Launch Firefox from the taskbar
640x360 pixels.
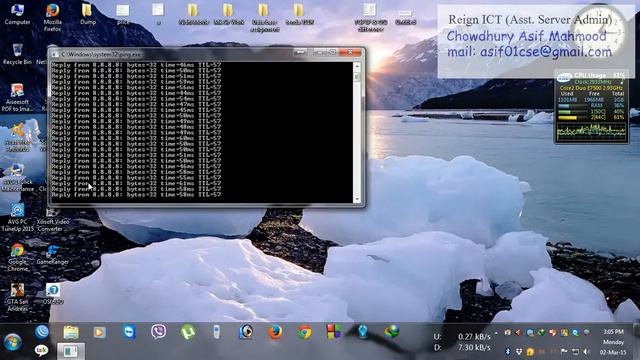point(275,332)
